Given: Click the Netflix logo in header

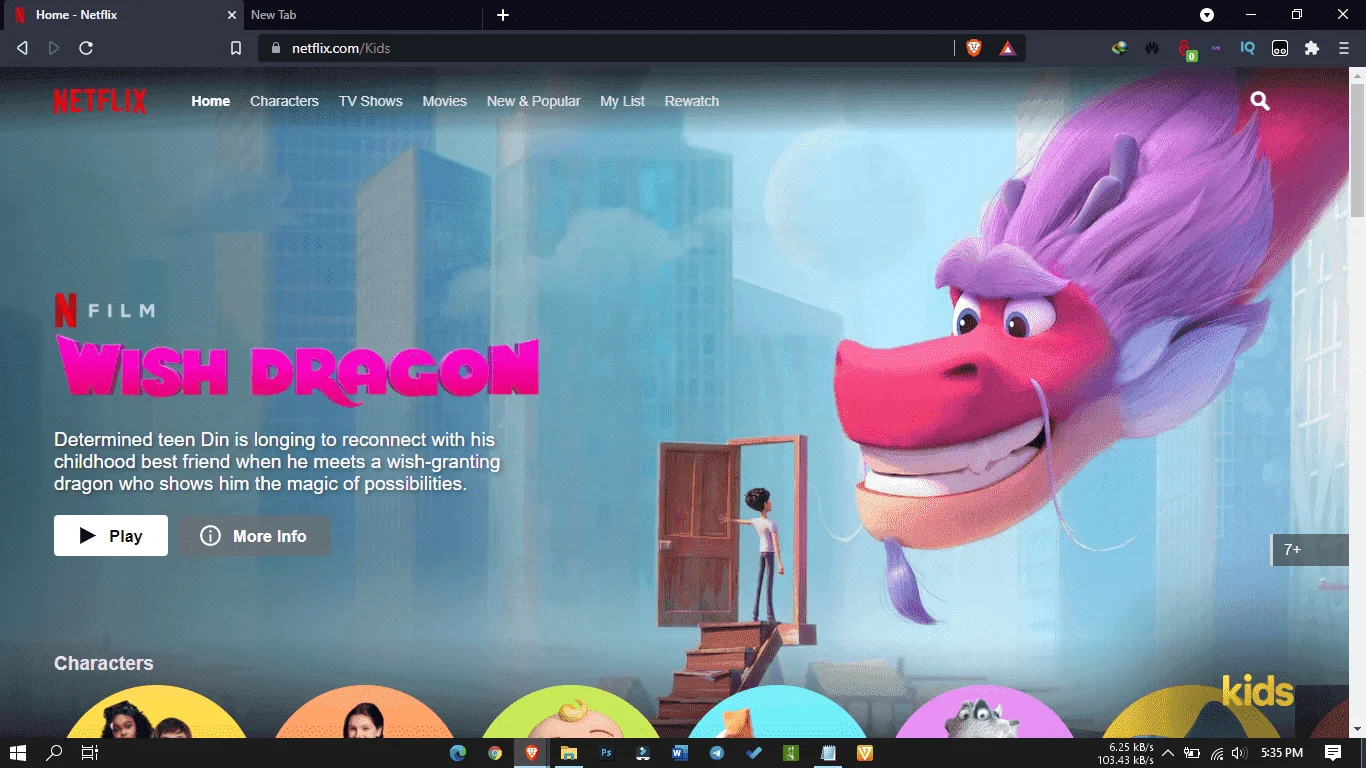Looking at the screenshot, I should [x=100, y=101].
